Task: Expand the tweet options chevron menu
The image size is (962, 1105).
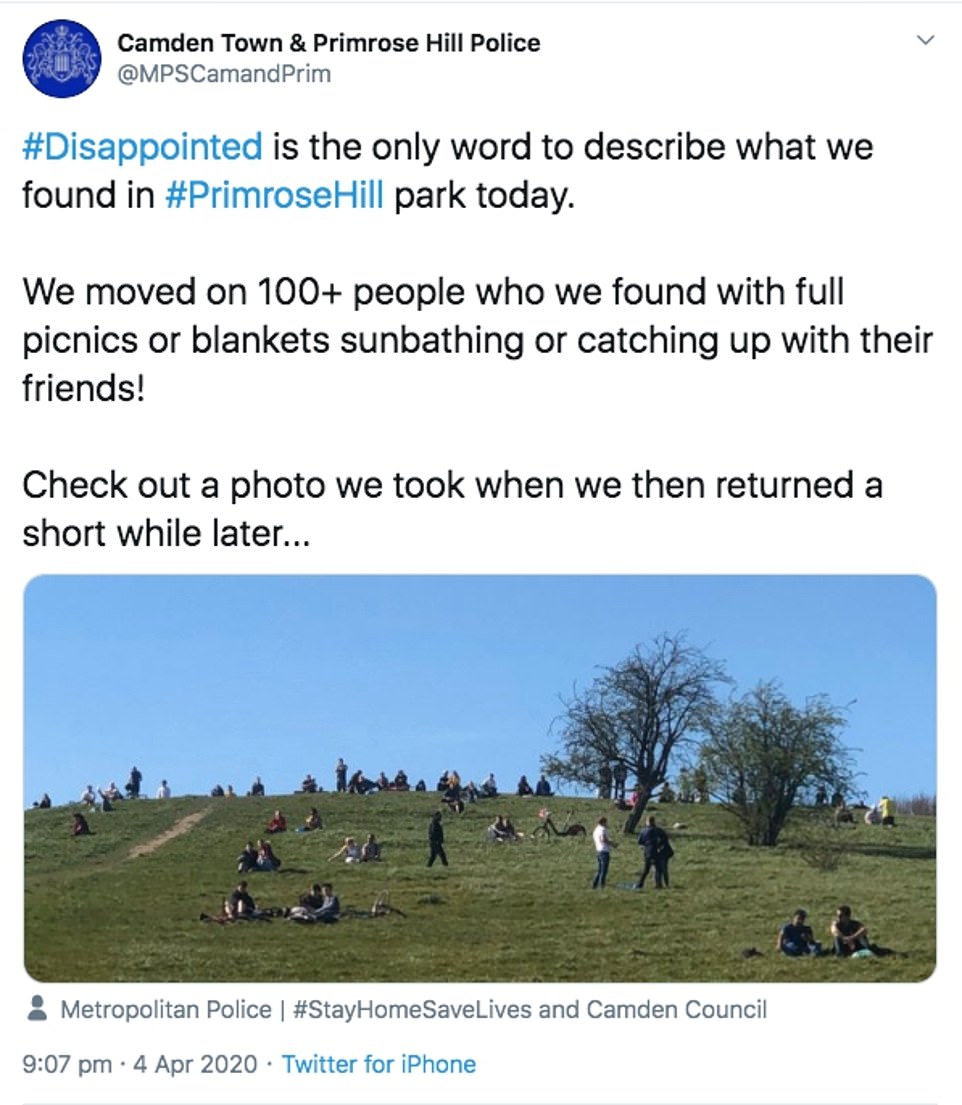Action: point(925,40)
